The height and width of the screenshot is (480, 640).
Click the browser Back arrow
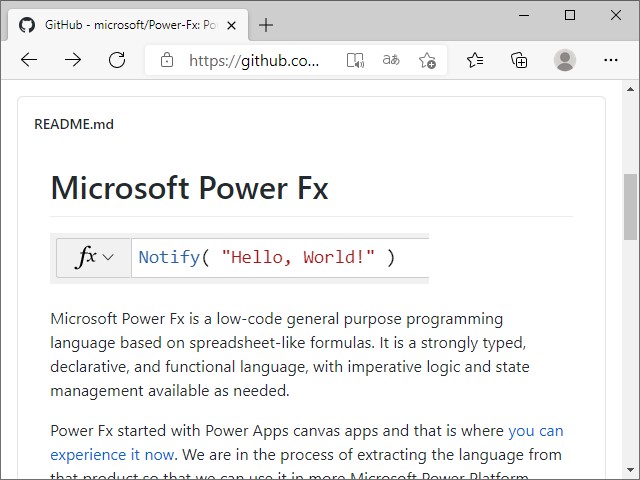point(29,60)
